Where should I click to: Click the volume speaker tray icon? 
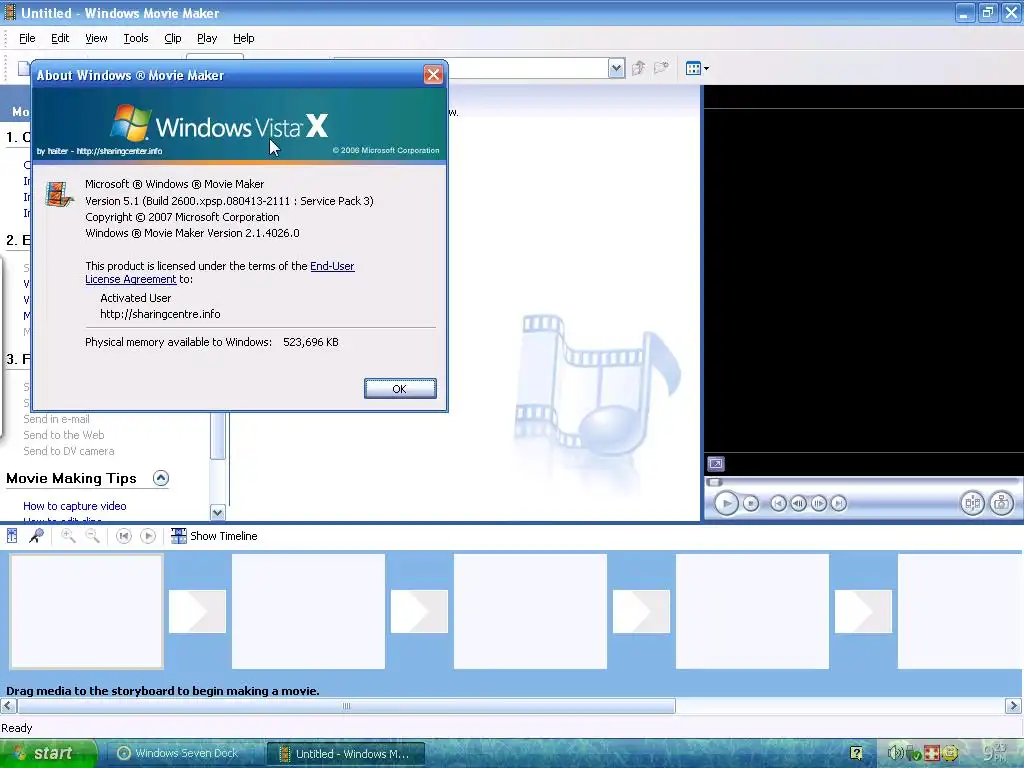(x=895, y=753)
